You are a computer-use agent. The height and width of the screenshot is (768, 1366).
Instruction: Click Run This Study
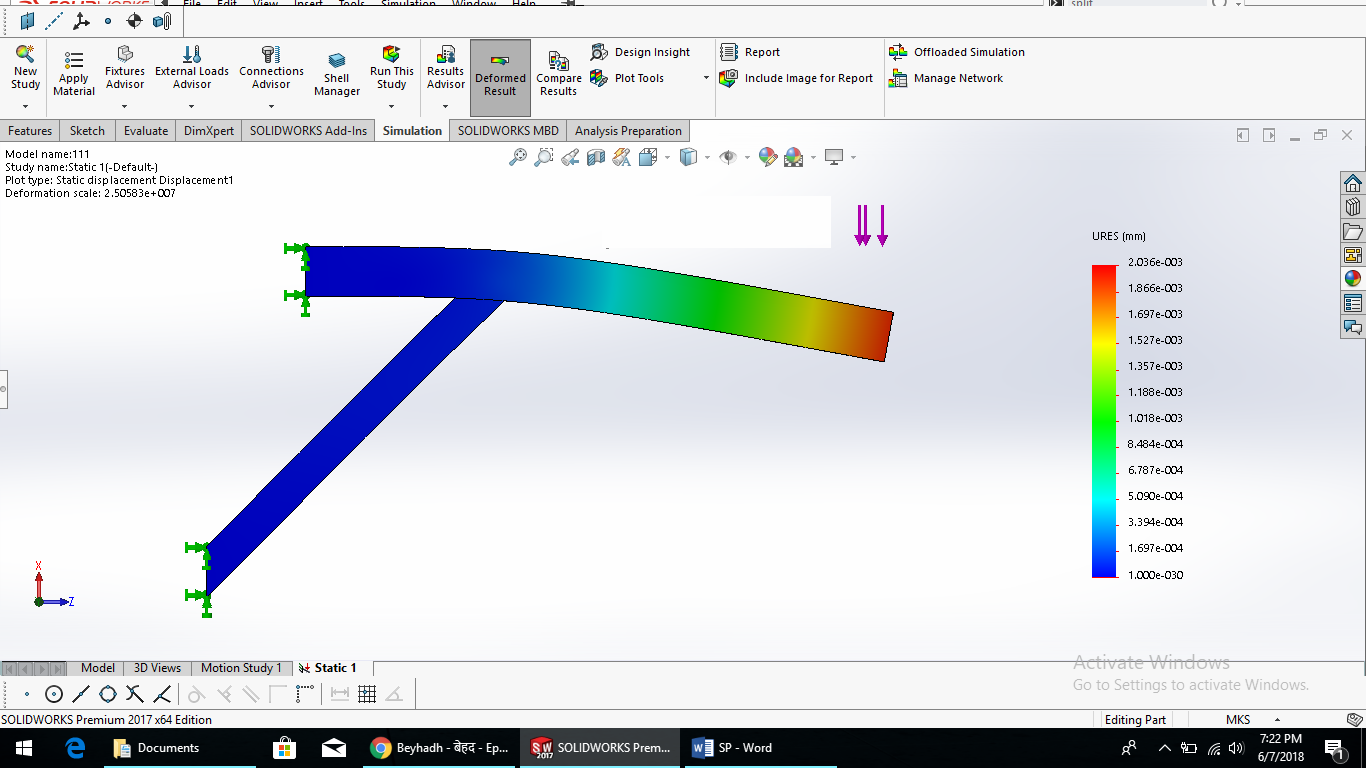(x=392, y=67)
